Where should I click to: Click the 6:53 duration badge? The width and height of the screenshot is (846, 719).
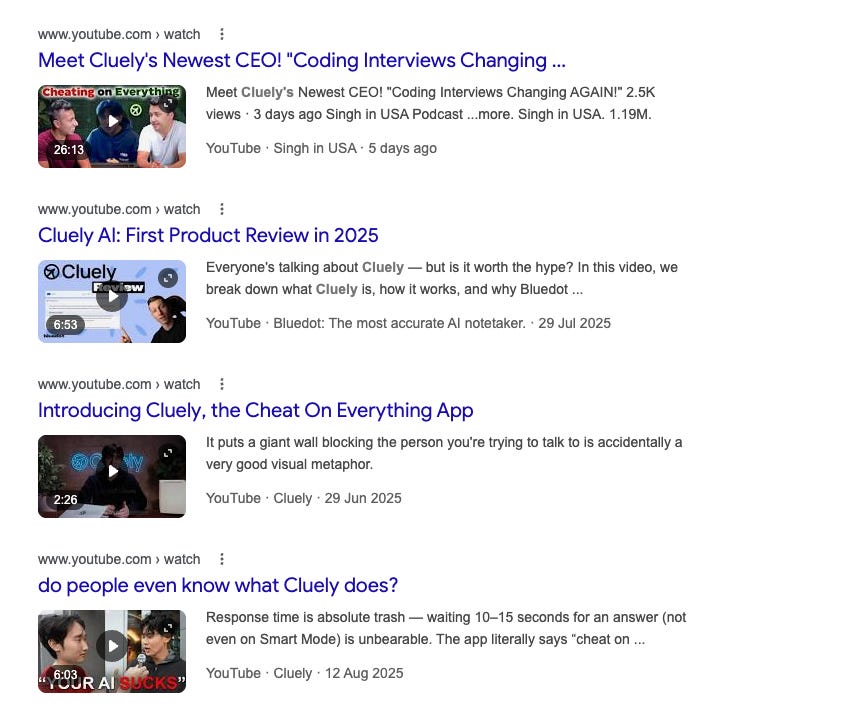tap(65, 325)
